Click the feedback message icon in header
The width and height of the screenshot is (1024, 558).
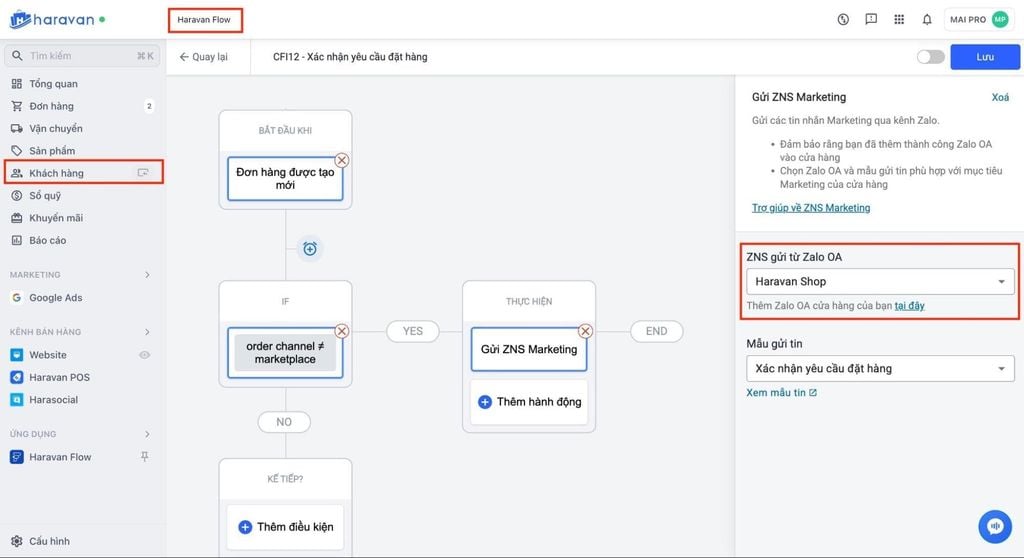(x=871, y=19)
